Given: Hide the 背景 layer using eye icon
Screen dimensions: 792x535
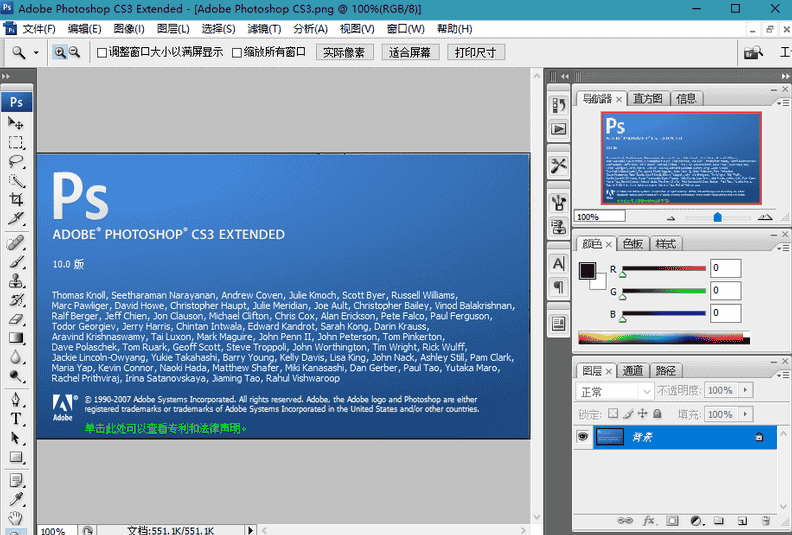Looking at the screenshot, I should pyautogui.click(x=583, y=437).
